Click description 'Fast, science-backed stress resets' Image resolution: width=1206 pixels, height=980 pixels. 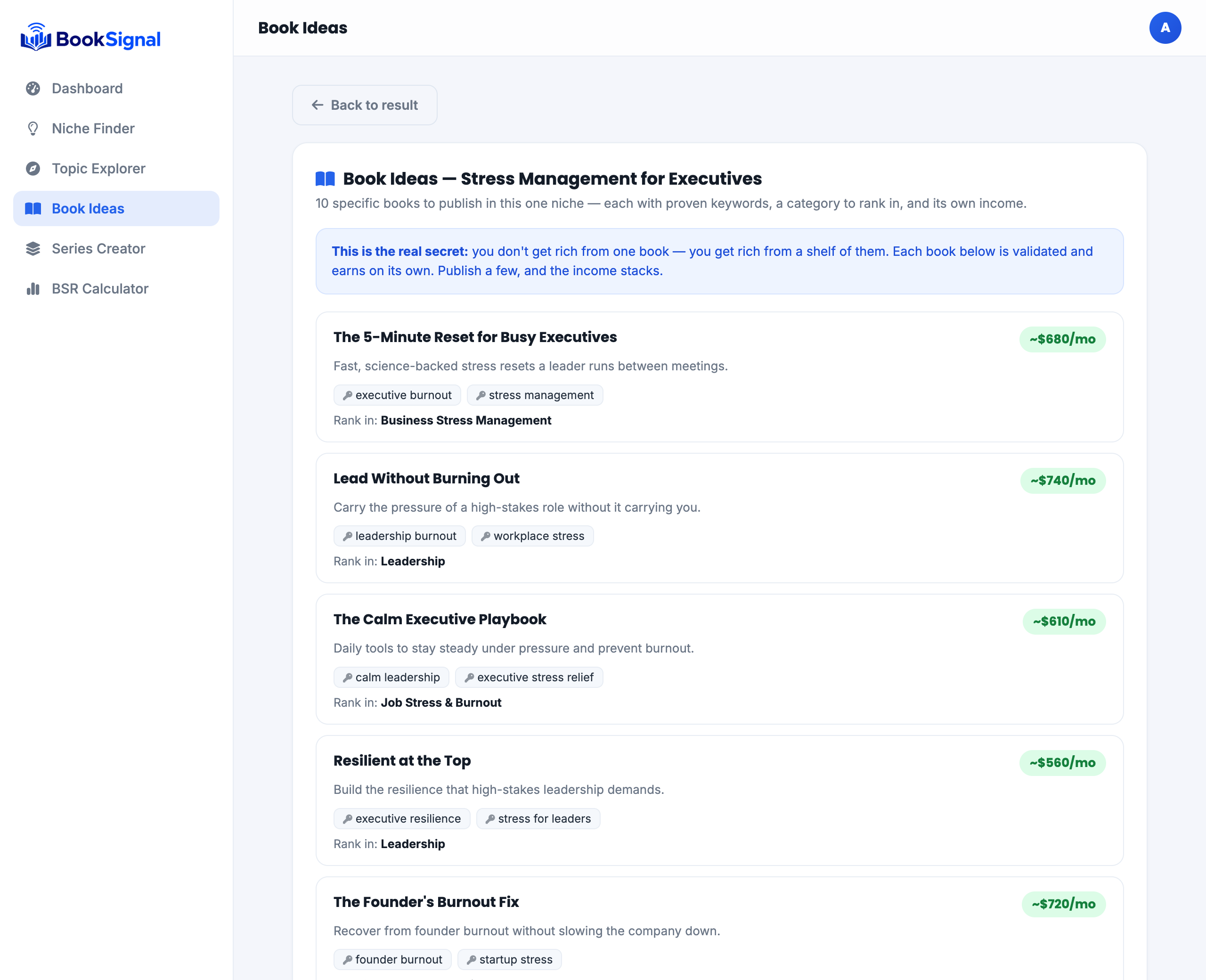point(530,367)
